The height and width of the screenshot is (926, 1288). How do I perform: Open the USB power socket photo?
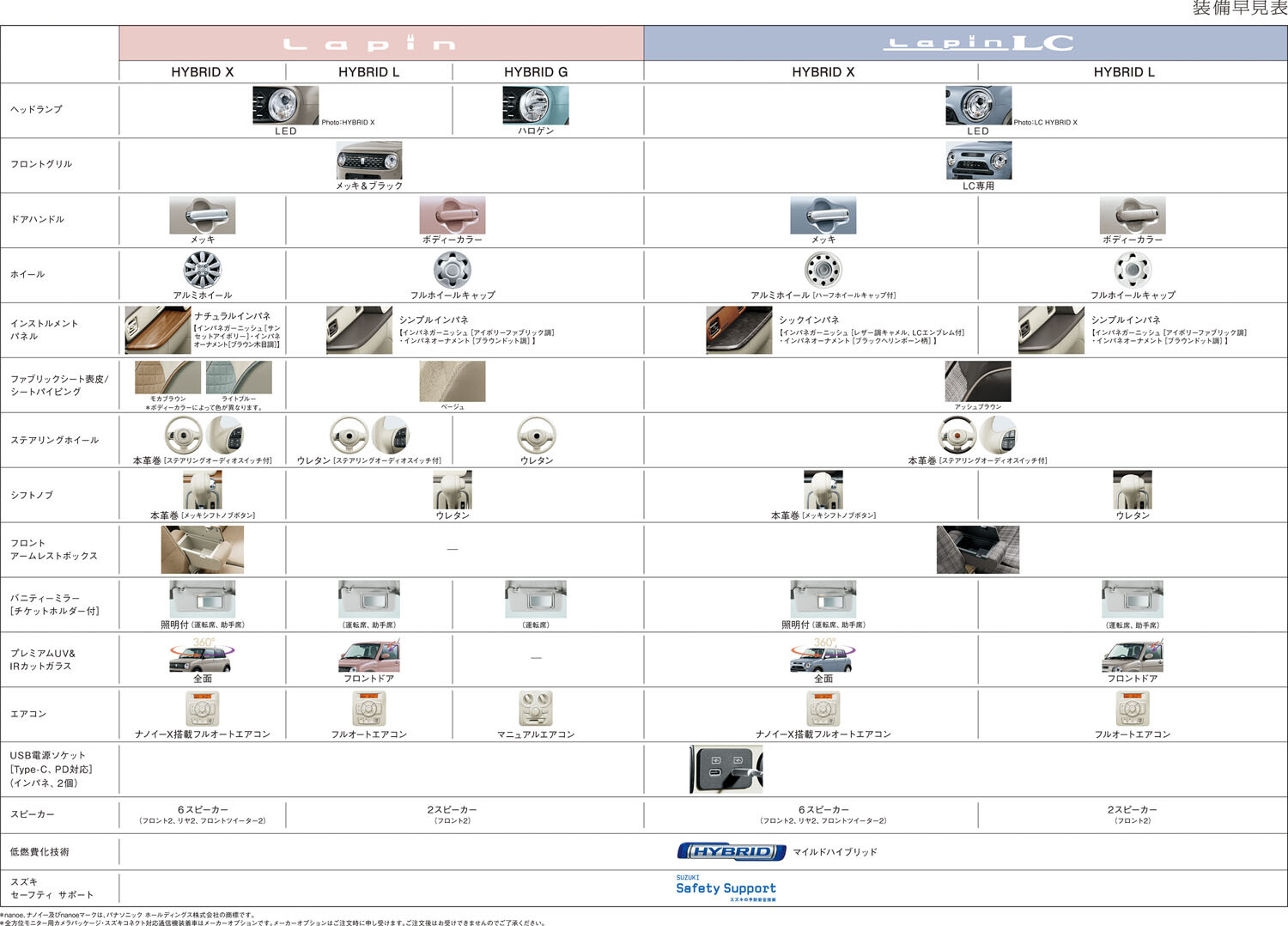726,769
